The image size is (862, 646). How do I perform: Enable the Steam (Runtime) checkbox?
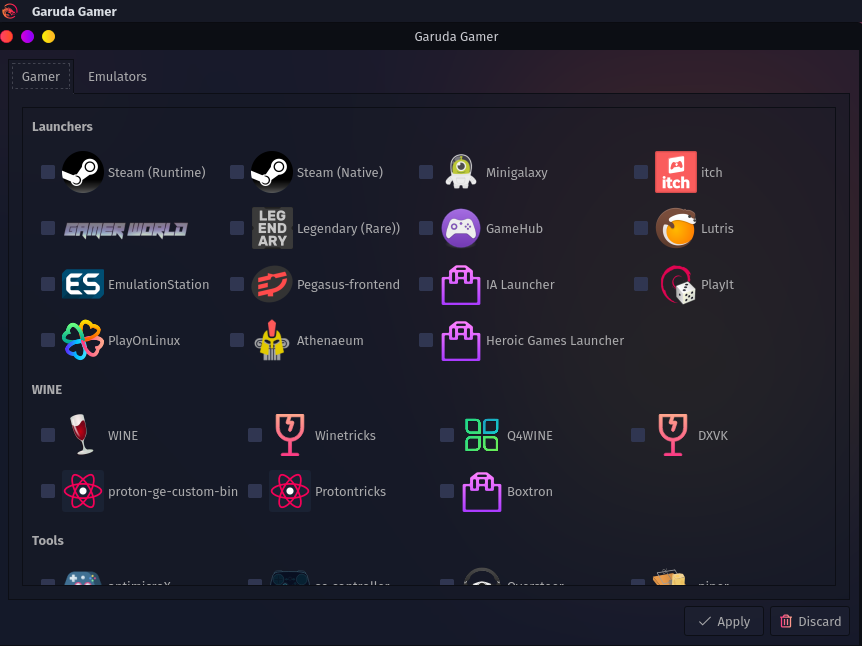(48, 172)
